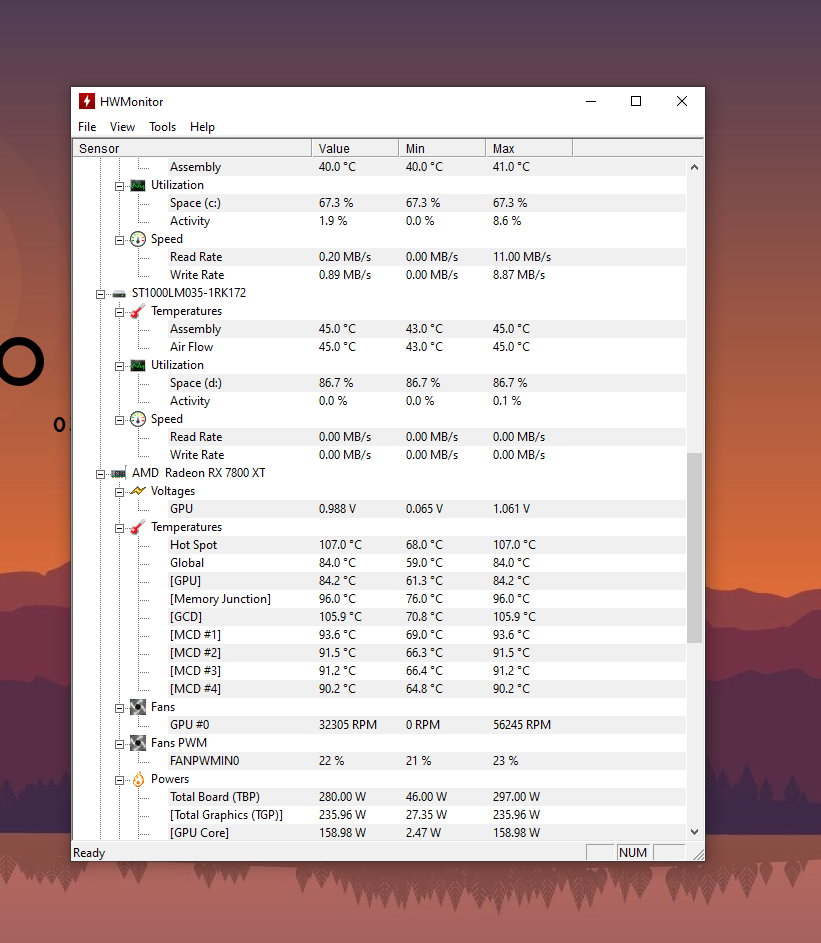Click the Utilization chart icon above Space (c:)
Viewport: 821px width, 943px height.
[x=138, y=185]
